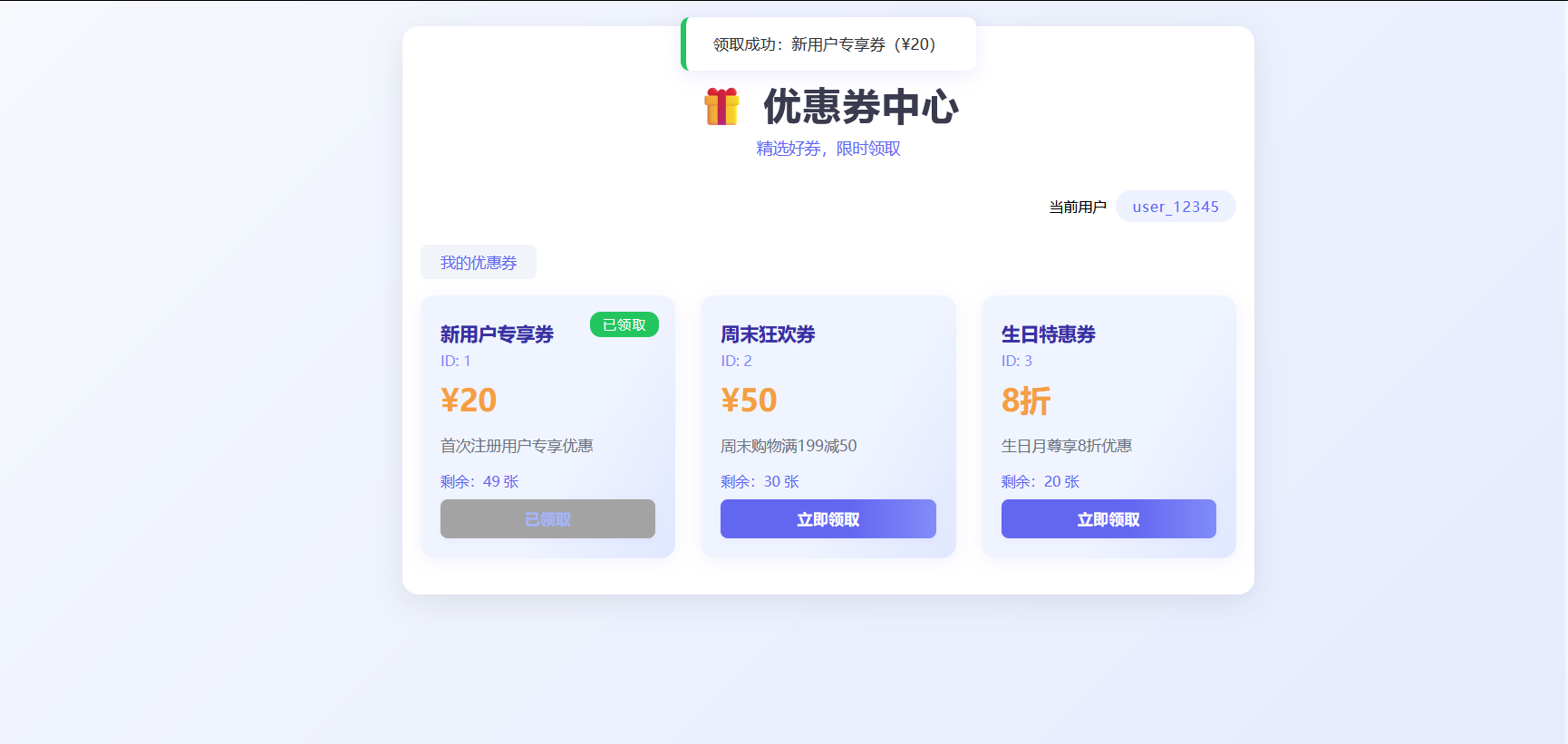
Task: Open the 我的优惠券 tab
Action: pos(479,262)
